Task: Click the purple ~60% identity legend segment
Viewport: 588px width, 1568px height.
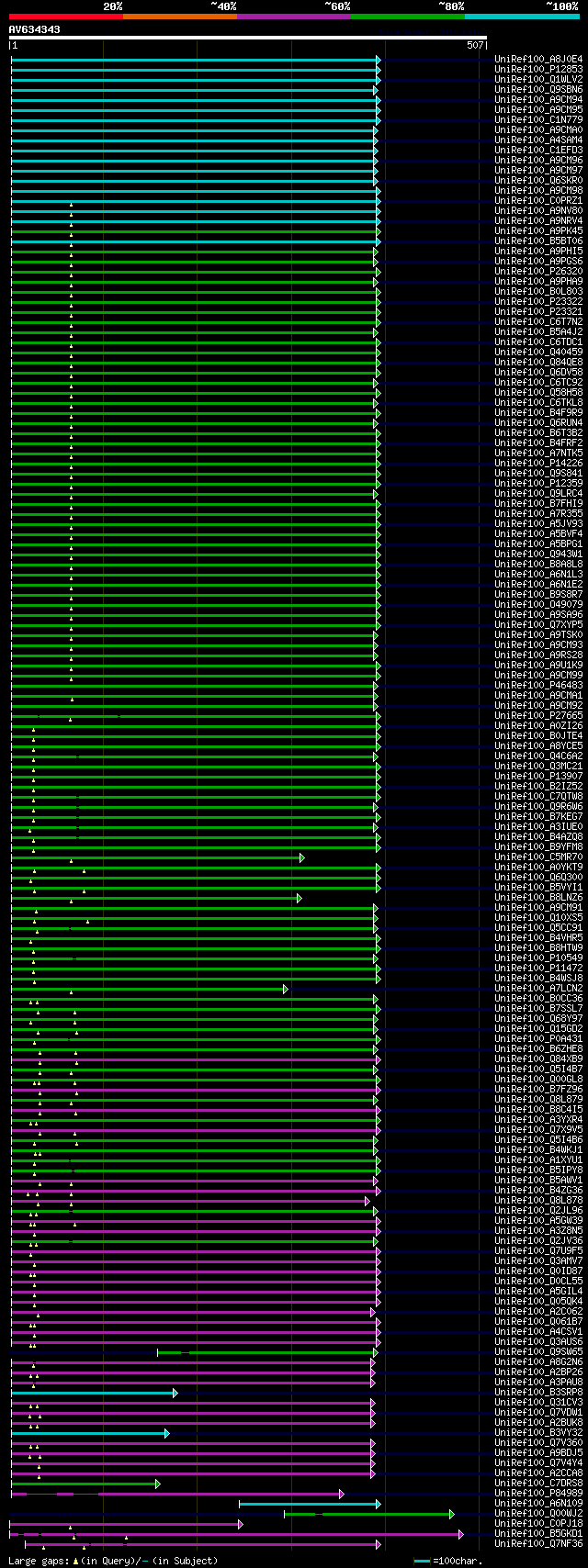Action: 294,16
